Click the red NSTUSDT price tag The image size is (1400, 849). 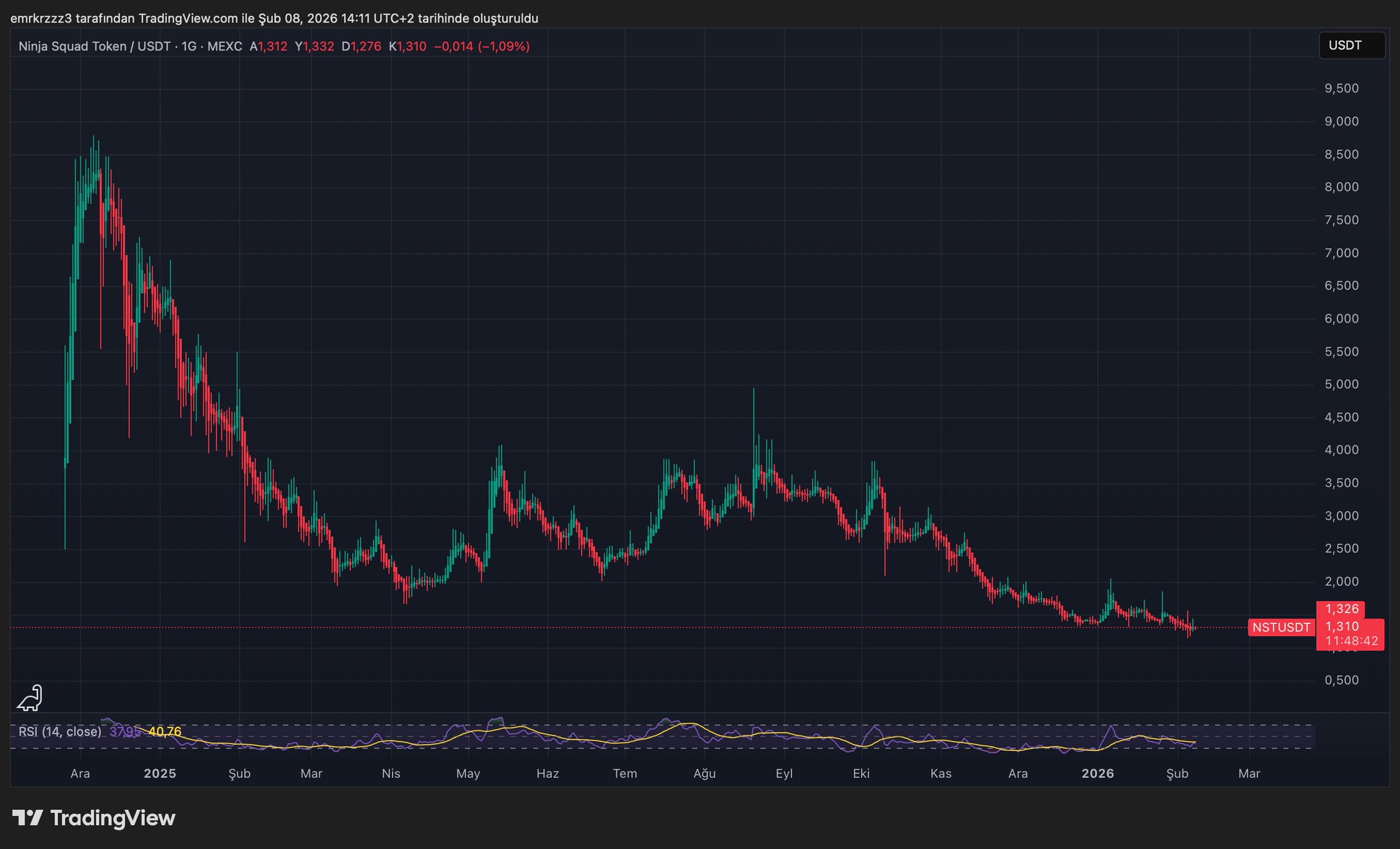[x=1281, y=628]
